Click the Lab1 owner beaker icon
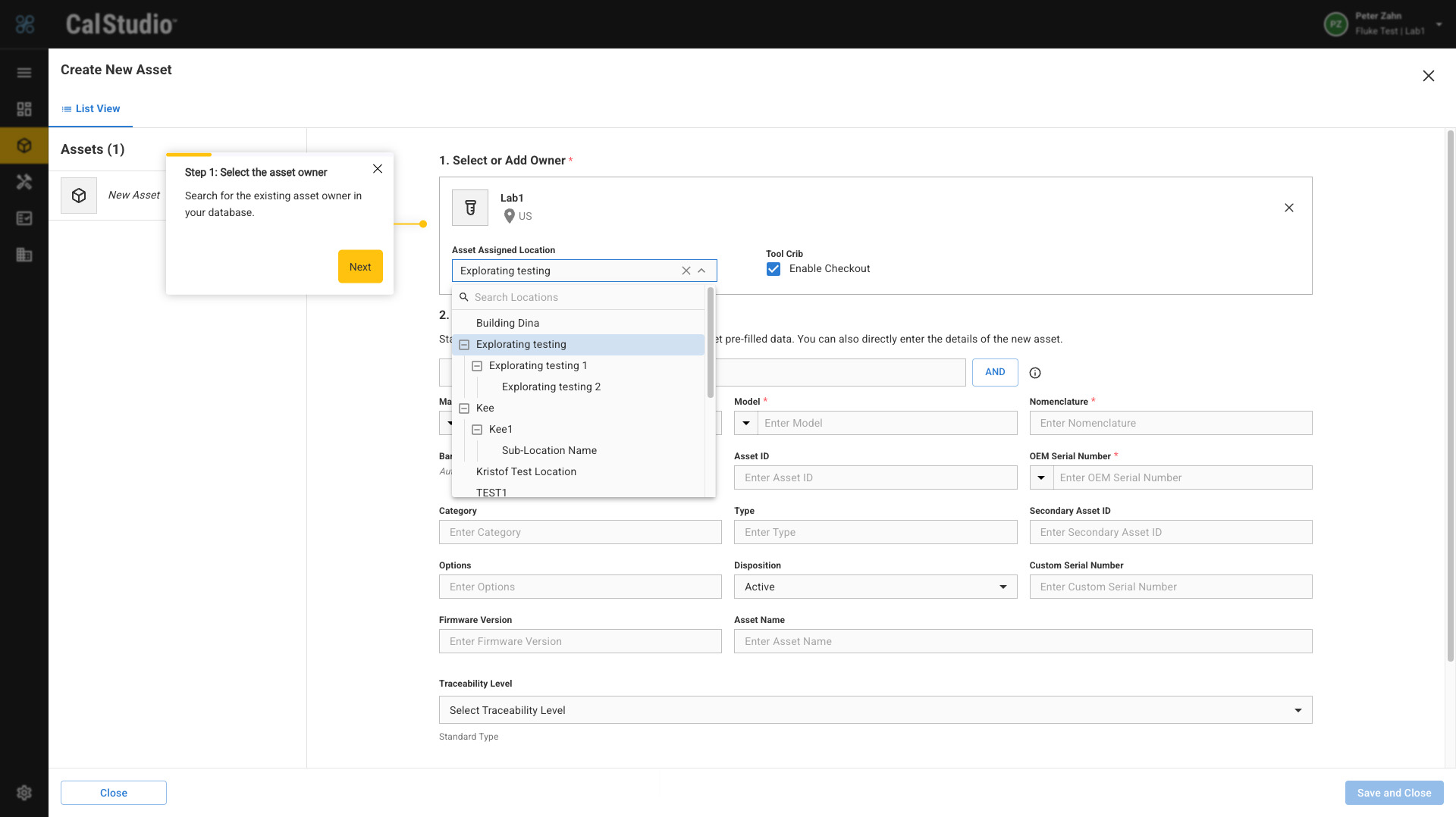This screenshot has height=817, width=1456. [470, 208]
